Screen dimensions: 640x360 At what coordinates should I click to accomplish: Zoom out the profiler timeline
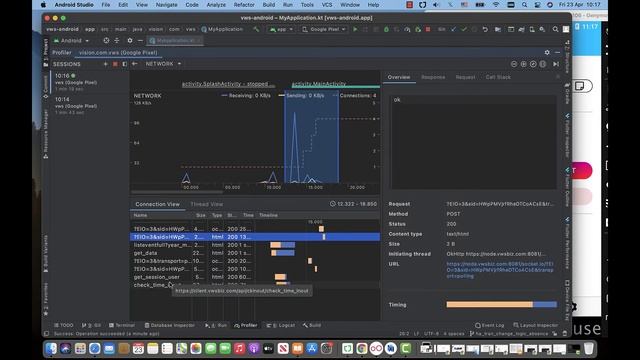(514, 64)
